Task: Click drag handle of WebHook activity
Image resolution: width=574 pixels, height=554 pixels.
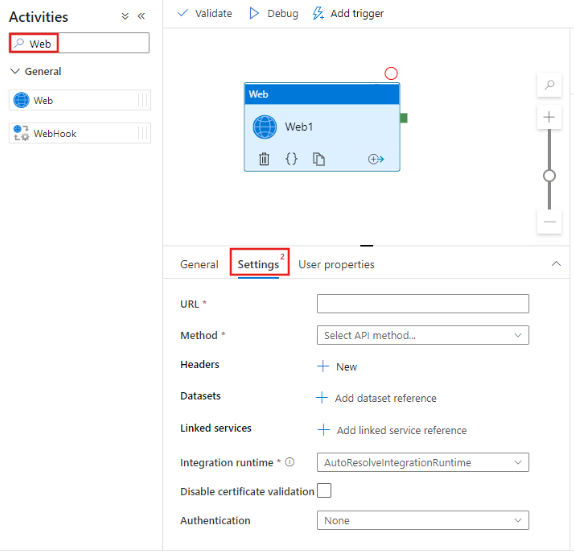Action: coord(143,133)
